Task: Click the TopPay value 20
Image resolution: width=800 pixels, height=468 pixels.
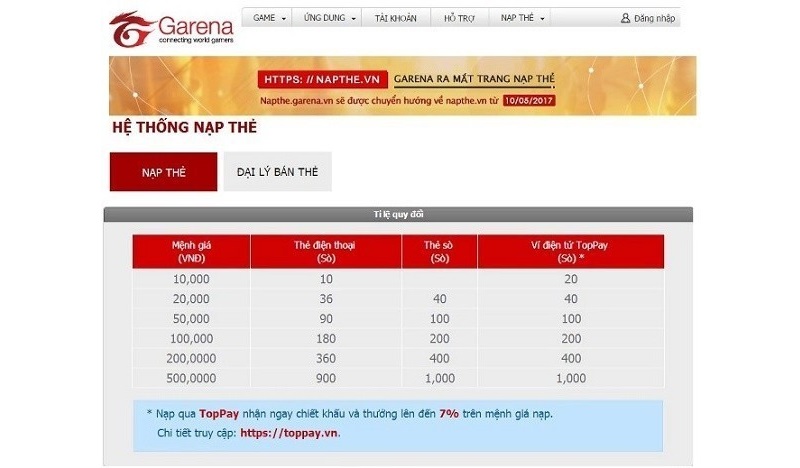Action: click(x=571, y=279)
